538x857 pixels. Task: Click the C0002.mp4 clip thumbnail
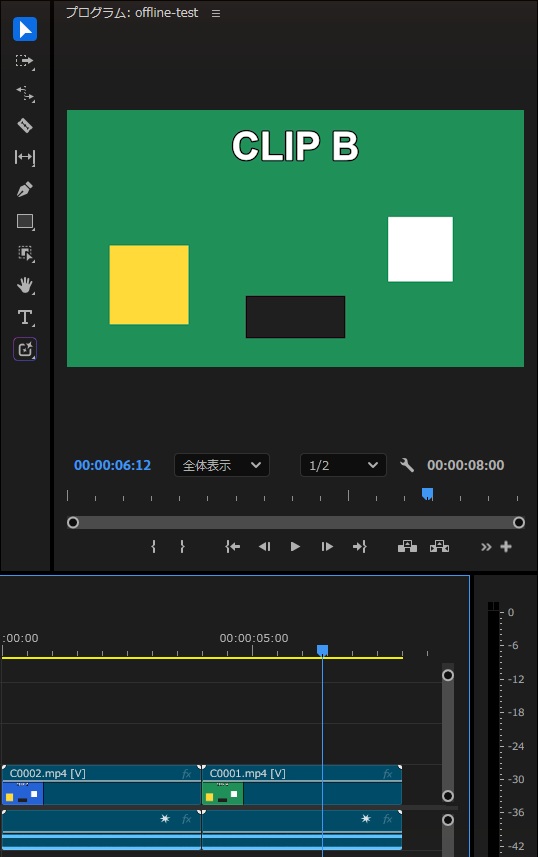(x=23, y=794)
